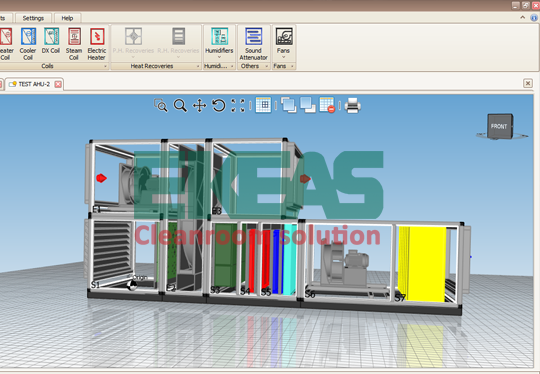Click the zoom magnifier tool
This screenshot has height=374, width=540.
click(x=180, y=105)
